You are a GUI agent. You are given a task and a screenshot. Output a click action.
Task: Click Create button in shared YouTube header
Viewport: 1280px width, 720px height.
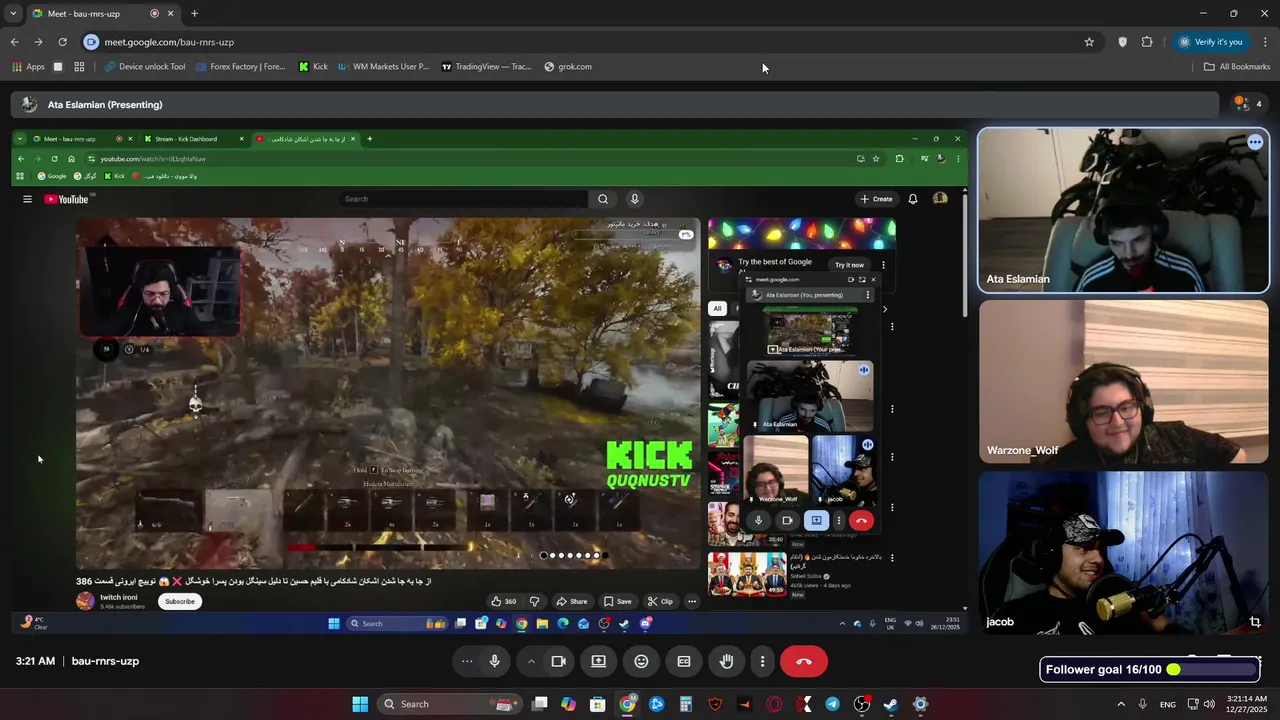click(877, 199)
